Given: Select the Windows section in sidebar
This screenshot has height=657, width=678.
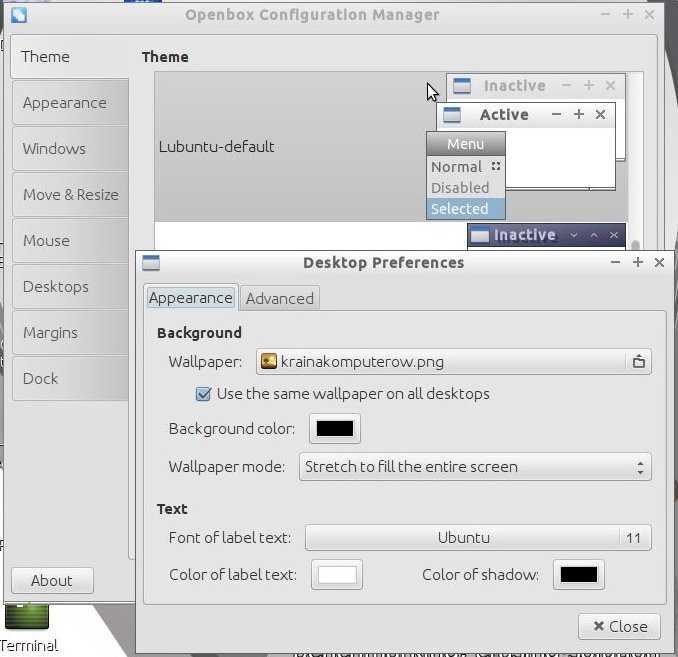Looking at the screenshot, I should point(70,148).
